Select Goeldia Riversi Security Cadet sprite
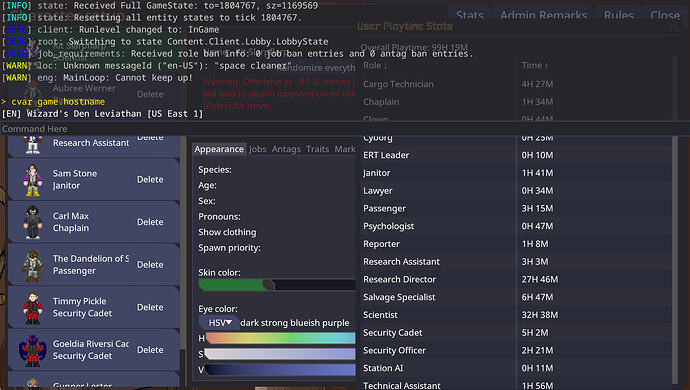 [33, 350]
